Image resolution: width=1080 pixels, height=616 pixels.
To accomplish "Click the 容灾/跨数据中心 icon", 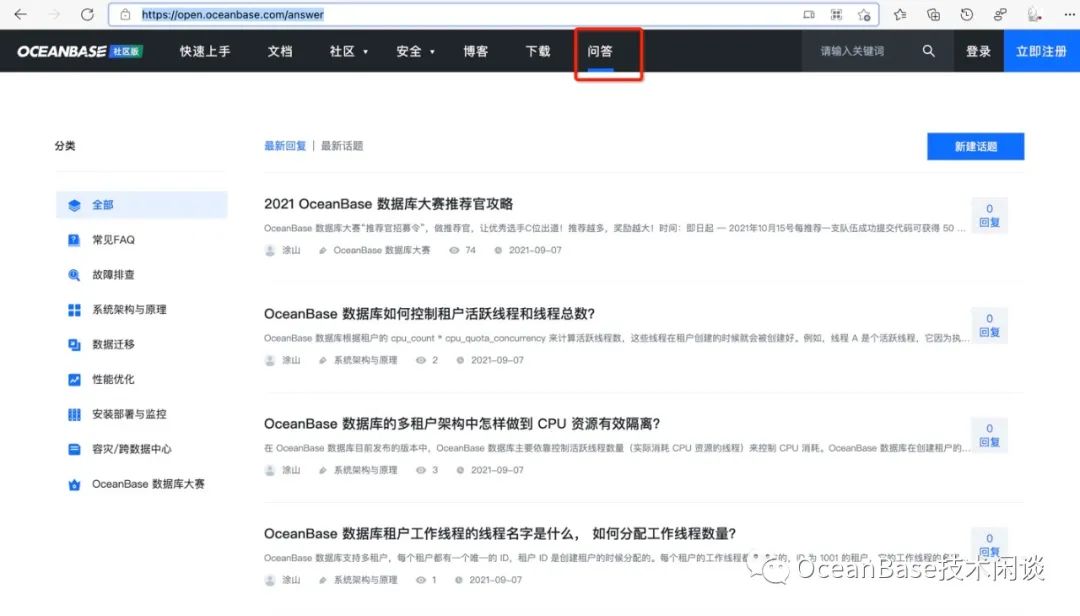I will (74, 449).
